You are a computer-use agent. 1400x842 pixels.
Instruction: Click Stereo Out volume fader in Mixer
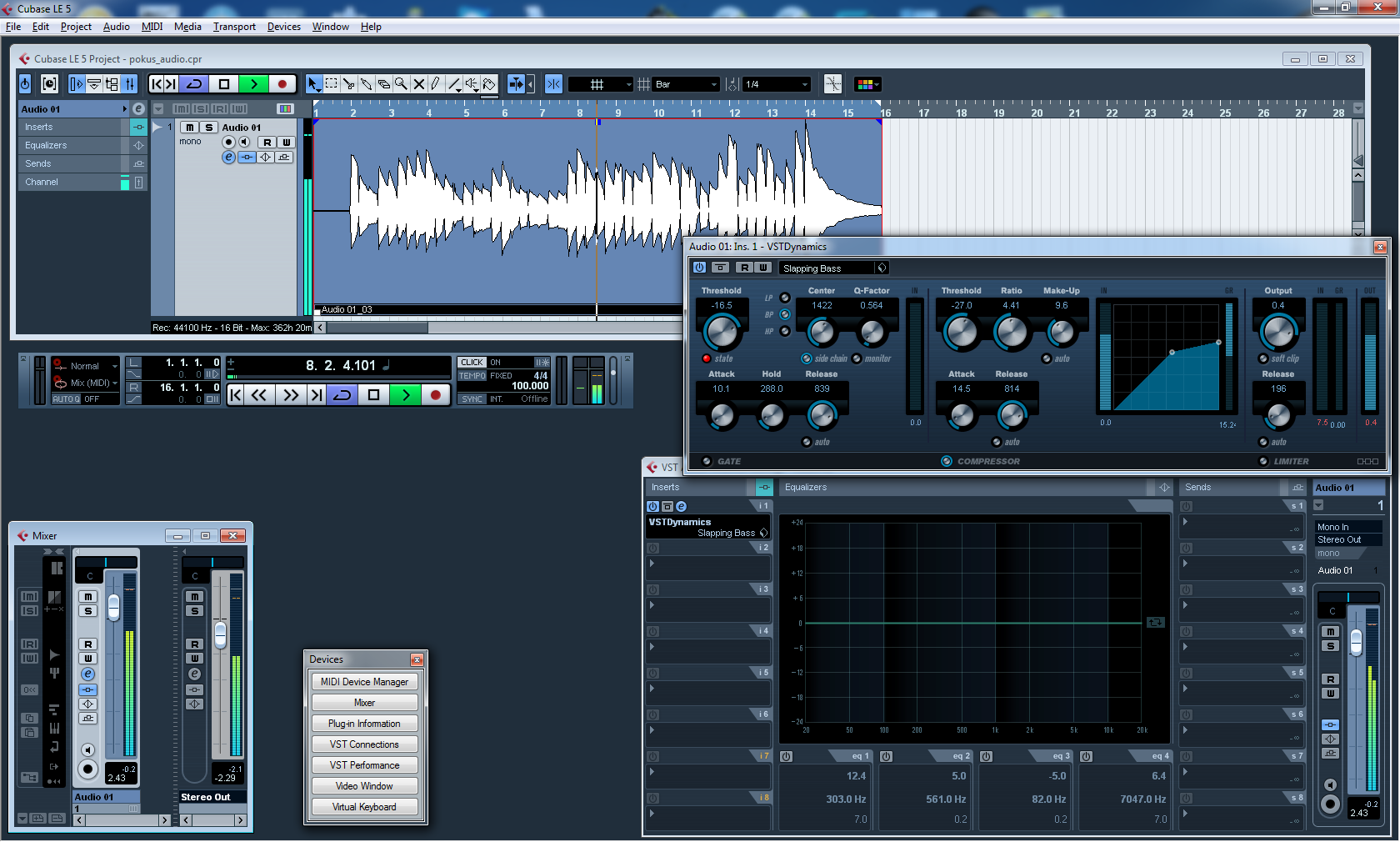pyautogui.click(x=220, y=635)
